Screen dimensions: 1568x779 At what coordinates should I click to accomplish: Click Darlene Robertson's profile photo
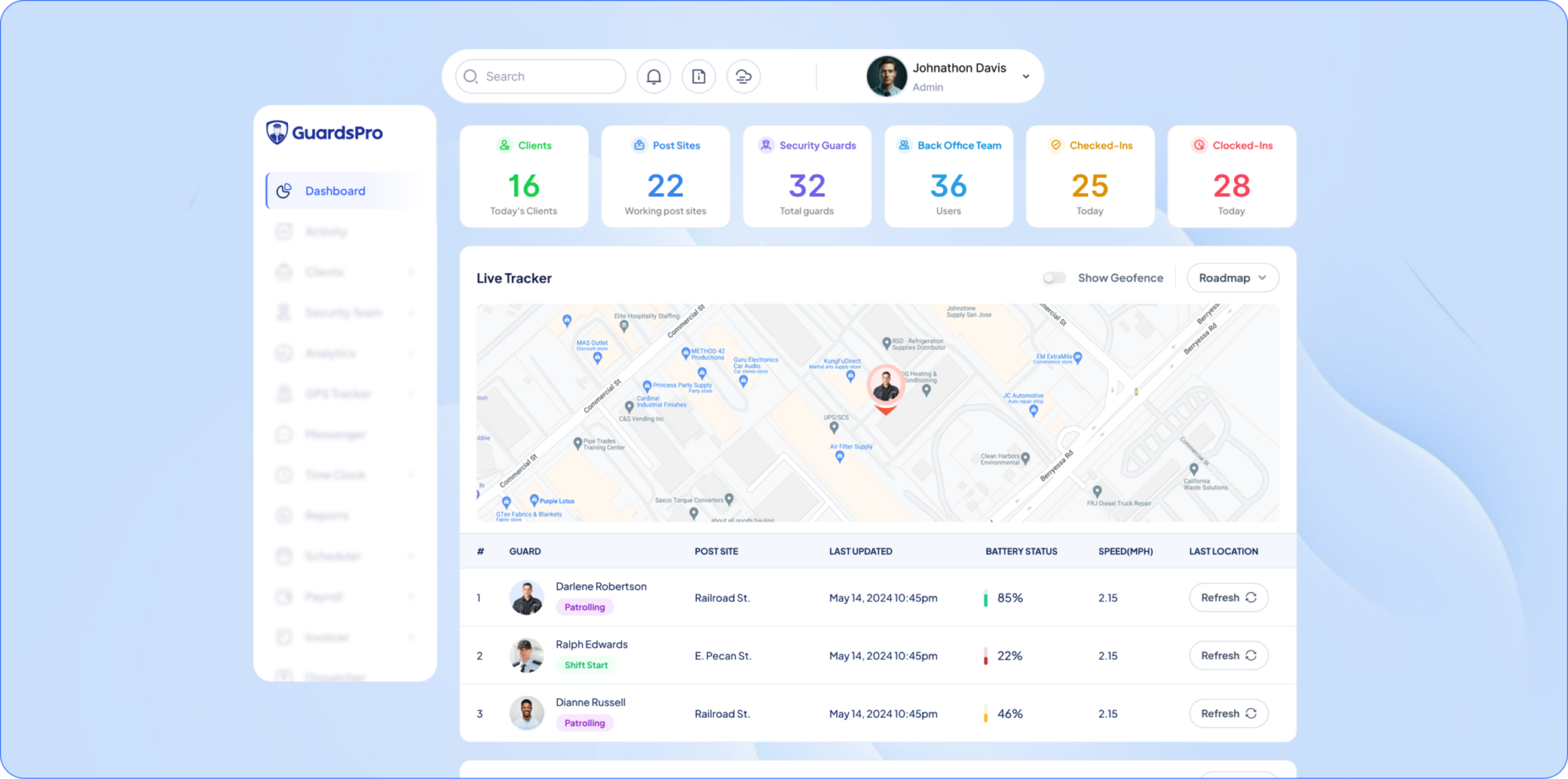tap(527, 598)
